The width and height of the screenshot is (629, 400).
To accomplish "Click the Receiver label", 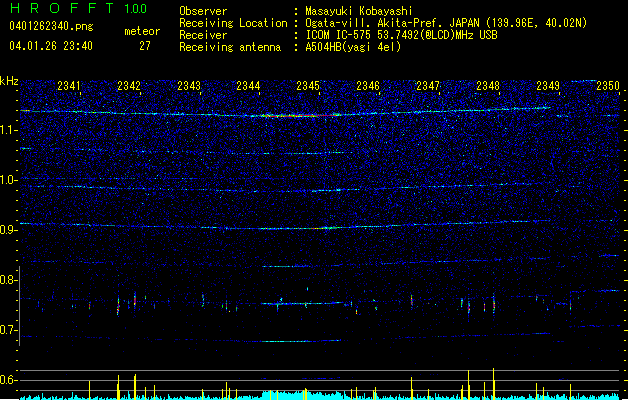I will tap(203, 35).
